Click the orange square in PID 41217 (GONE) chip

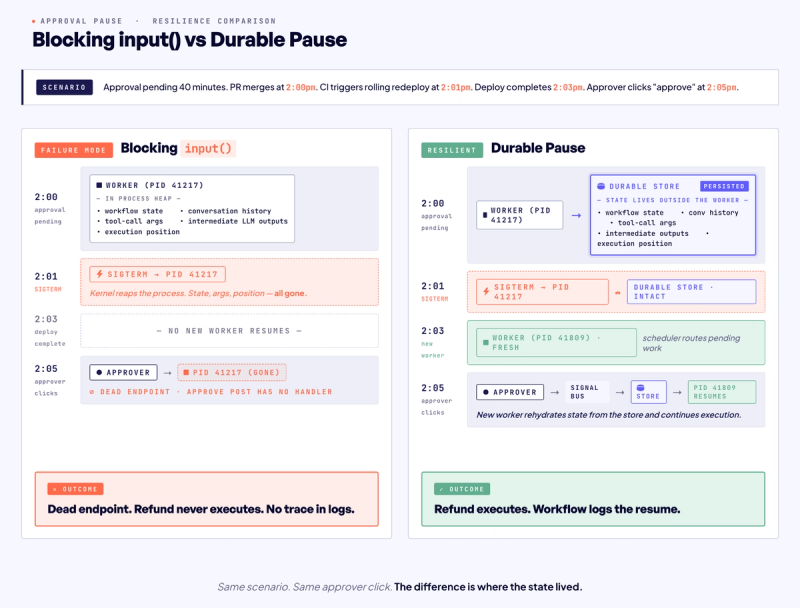coord(186,373)
